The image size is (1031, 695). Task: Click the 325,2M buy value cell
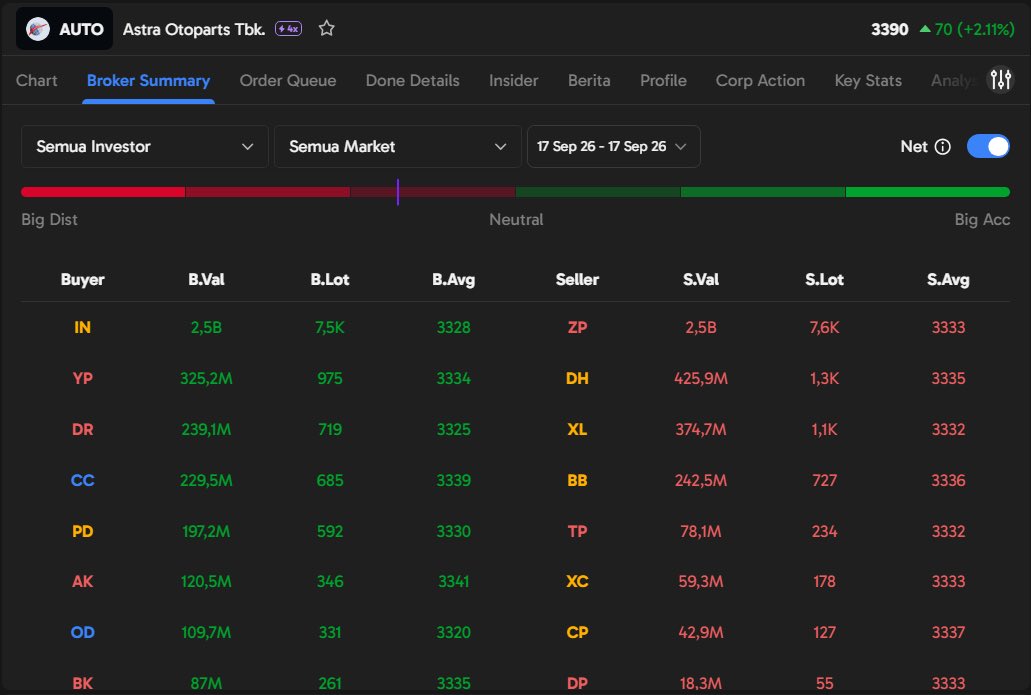click(206, 378)
